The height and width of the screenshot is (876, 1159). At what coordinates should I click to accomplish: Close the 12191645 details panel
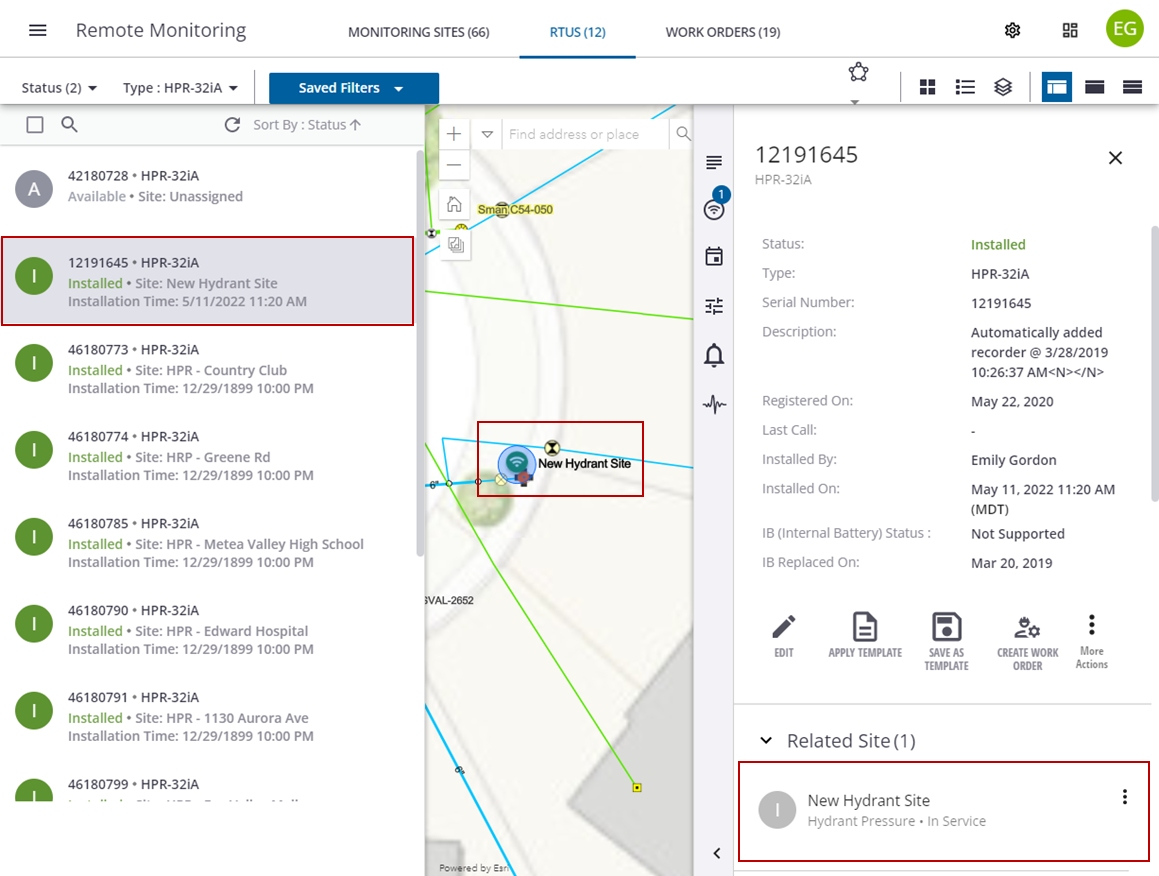click(1115, 157)
